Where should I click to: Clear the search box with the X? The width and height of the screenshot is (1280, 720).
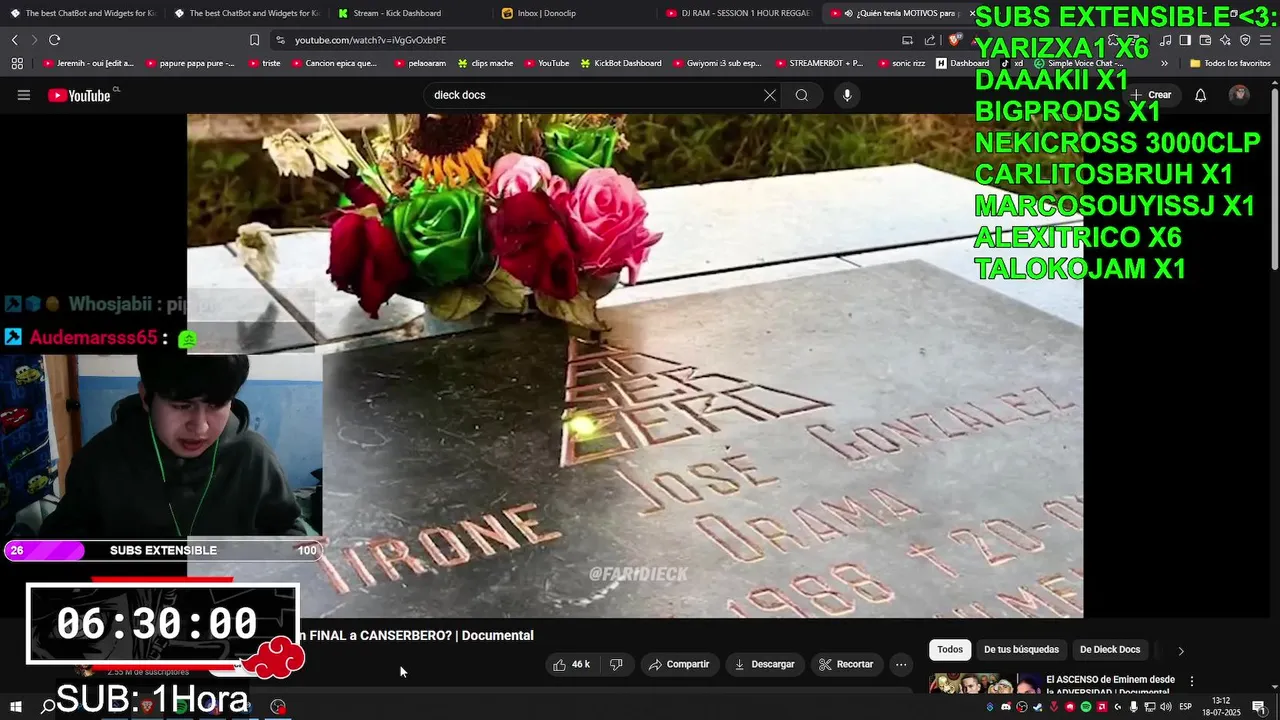[770, 95]
